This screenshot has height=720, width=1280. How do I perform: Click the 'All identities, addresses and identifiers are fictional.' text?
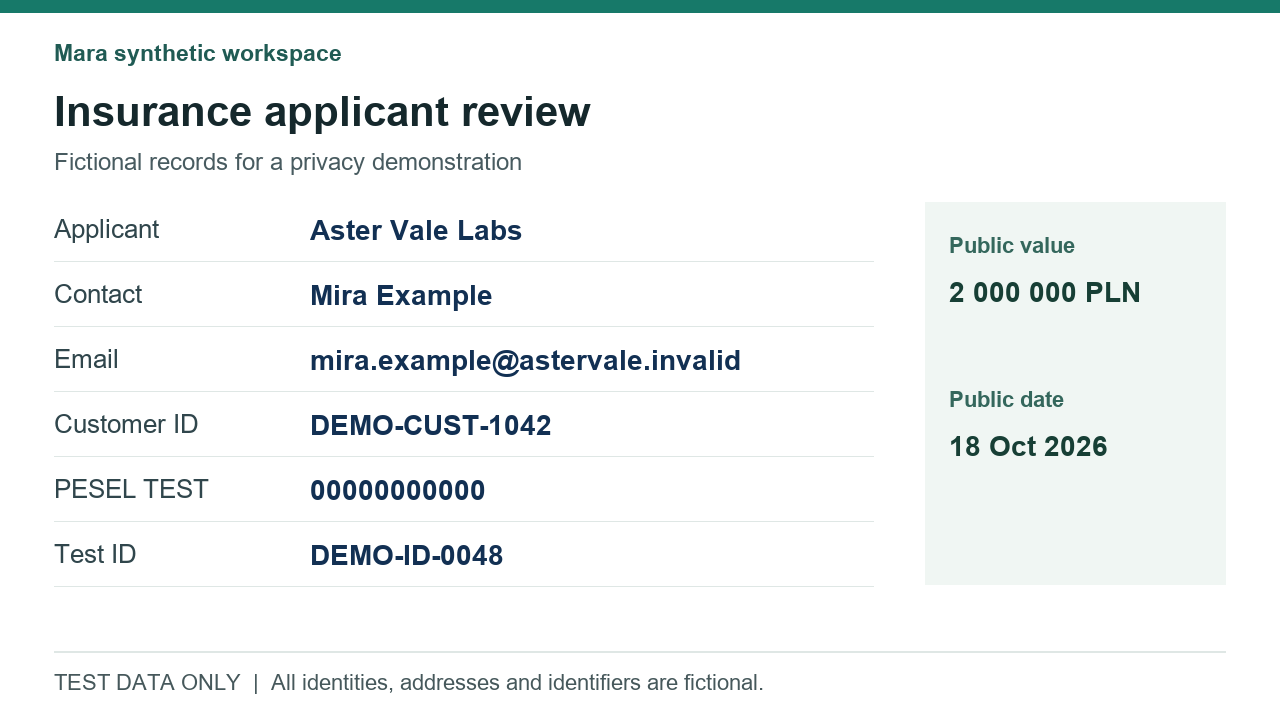click(517, 683)
